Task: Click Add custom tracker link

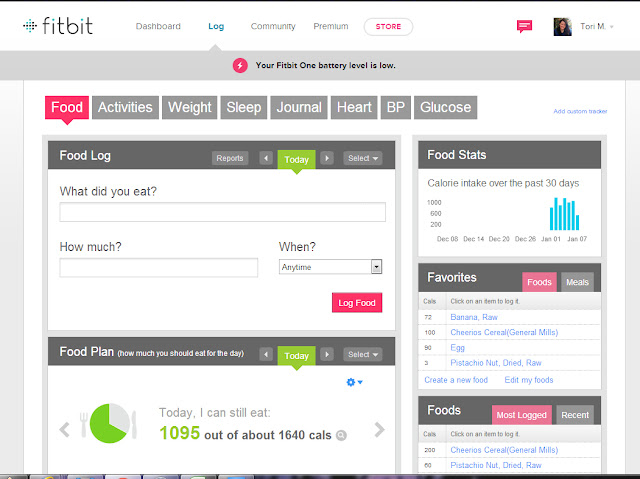Action: tap(580, 111)
